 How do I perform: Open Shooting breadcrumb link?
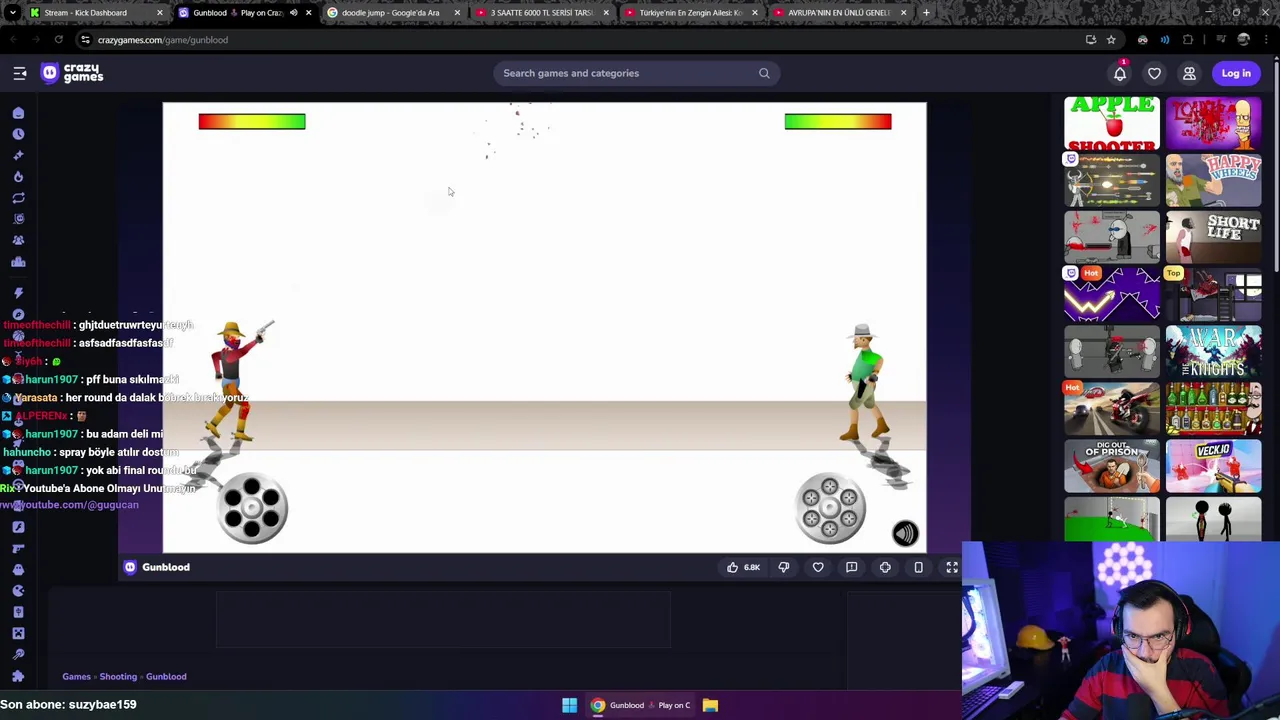point(118,677)
